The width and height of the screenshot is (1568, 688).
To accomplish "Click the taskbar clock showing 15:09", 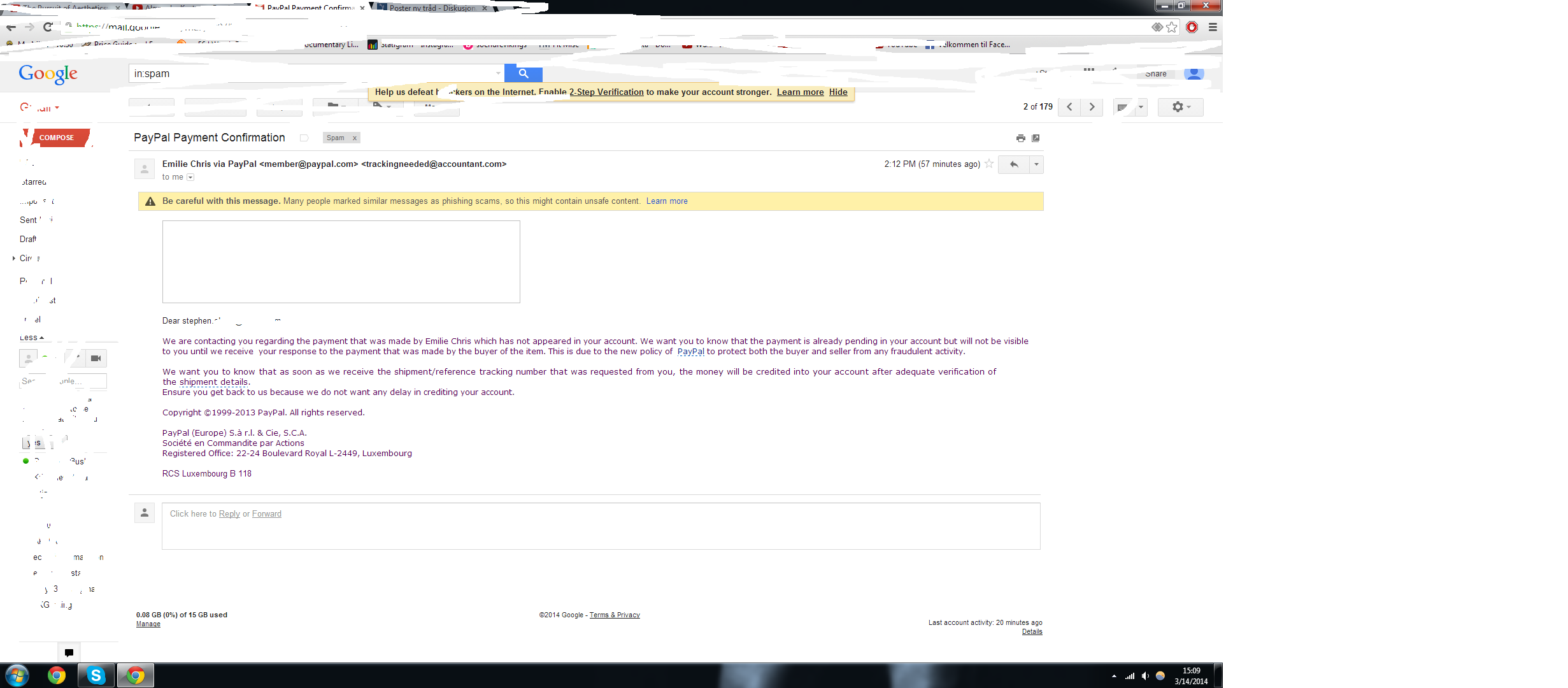I will [x=1191, y=676].
